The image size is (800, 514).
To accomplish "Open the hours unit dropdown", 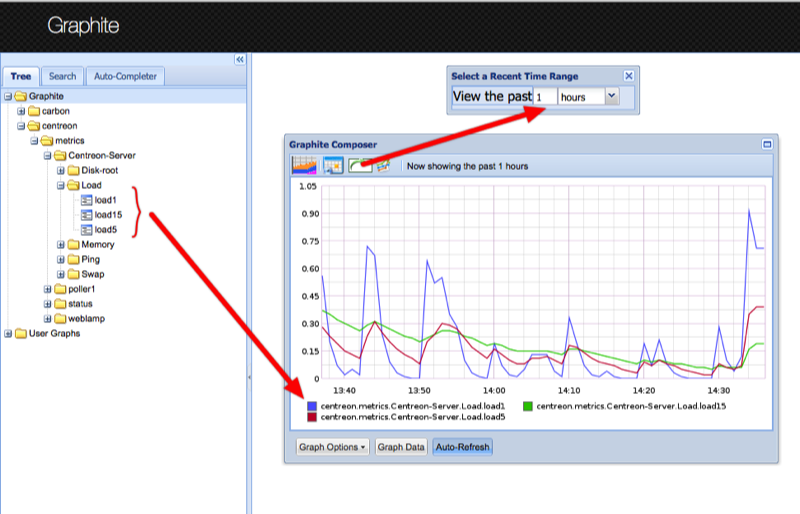I will point(612,96).
